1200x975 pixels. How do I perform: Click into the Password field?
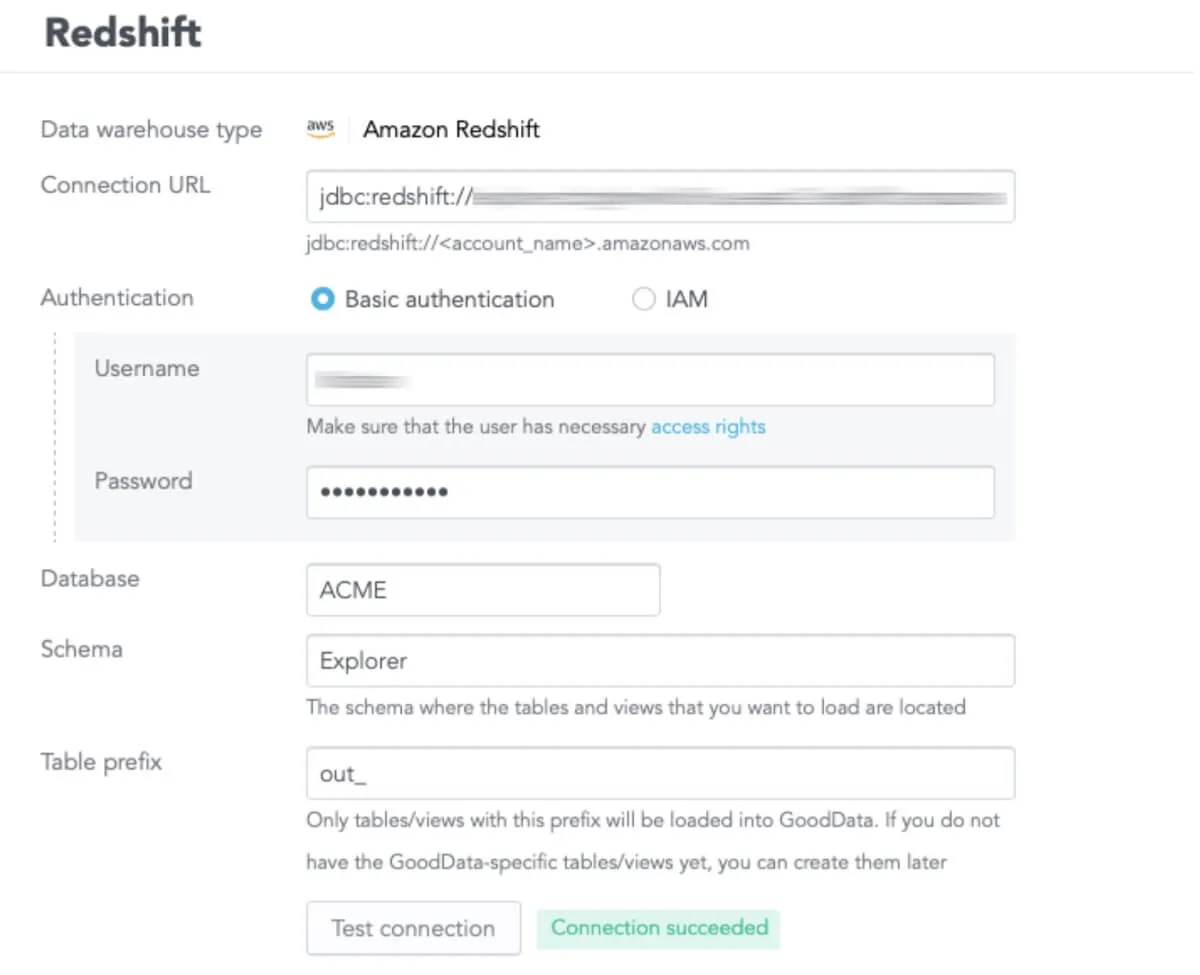click(x=650, y=492)
